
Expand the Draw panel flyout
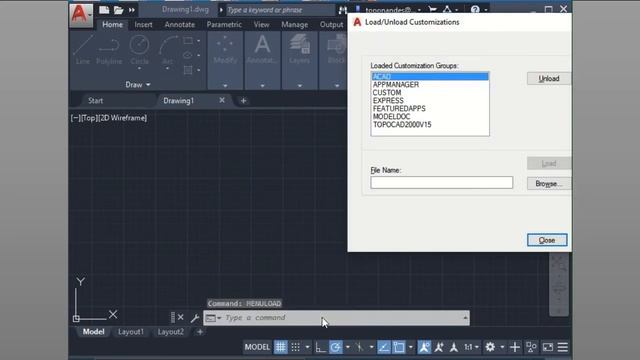[x=138, y=84]
